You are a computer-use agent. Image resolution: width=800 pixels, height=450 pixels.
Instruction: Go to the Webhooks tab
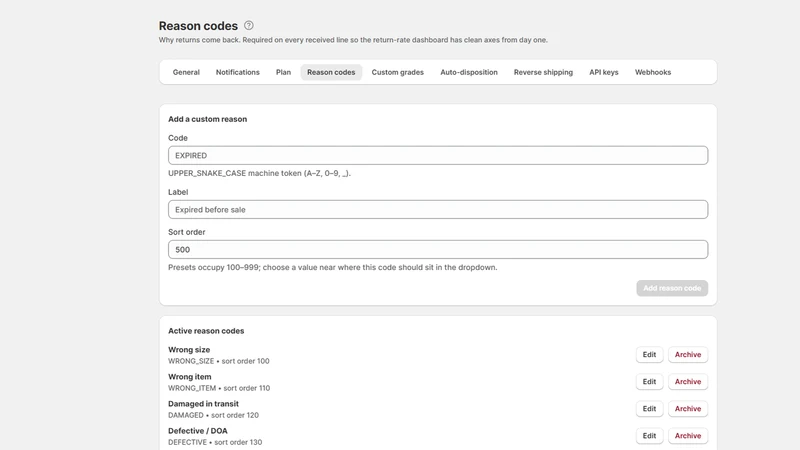[653, 72]
